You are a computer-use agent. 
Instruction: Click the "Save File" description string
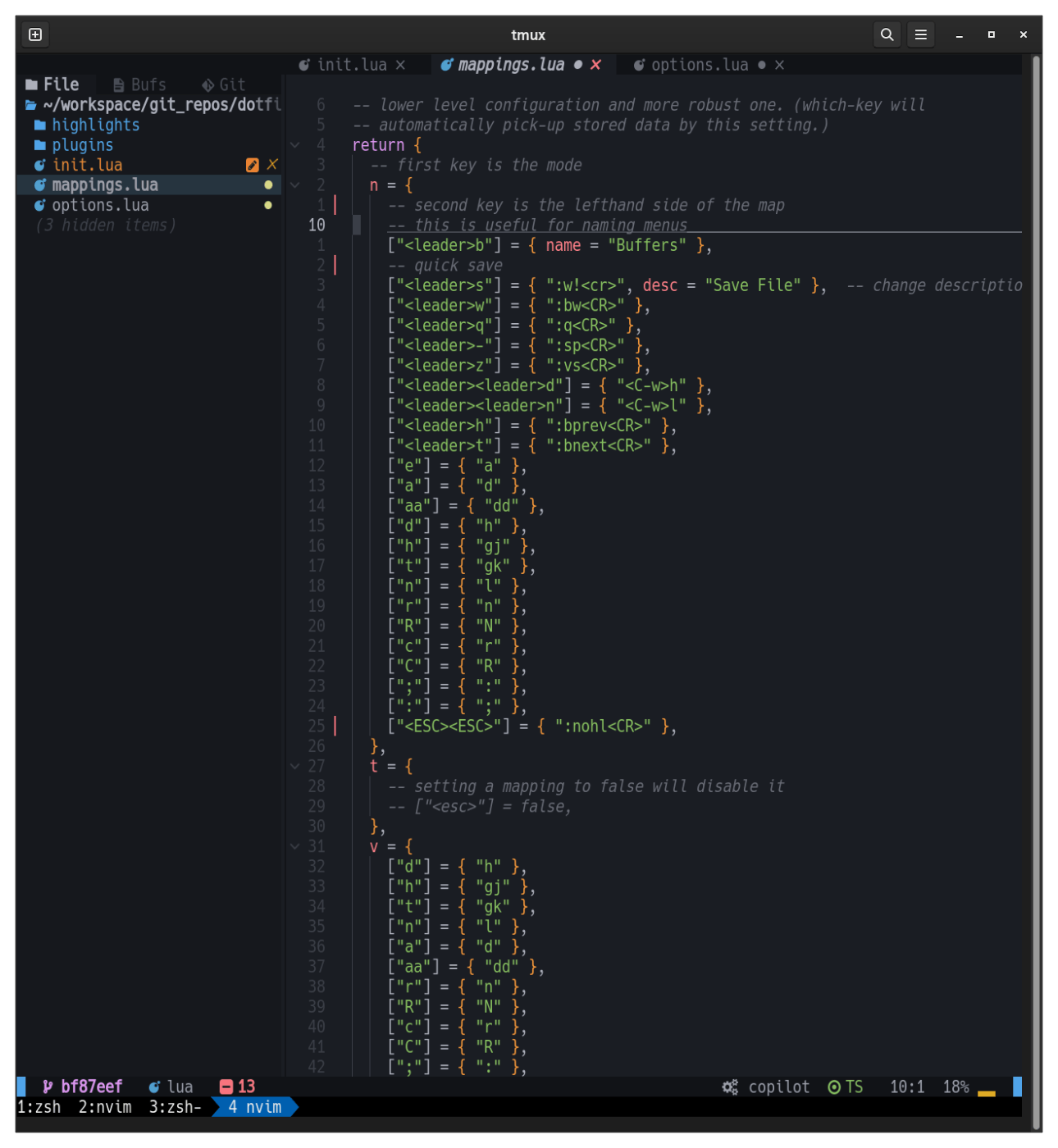point(753,285)
